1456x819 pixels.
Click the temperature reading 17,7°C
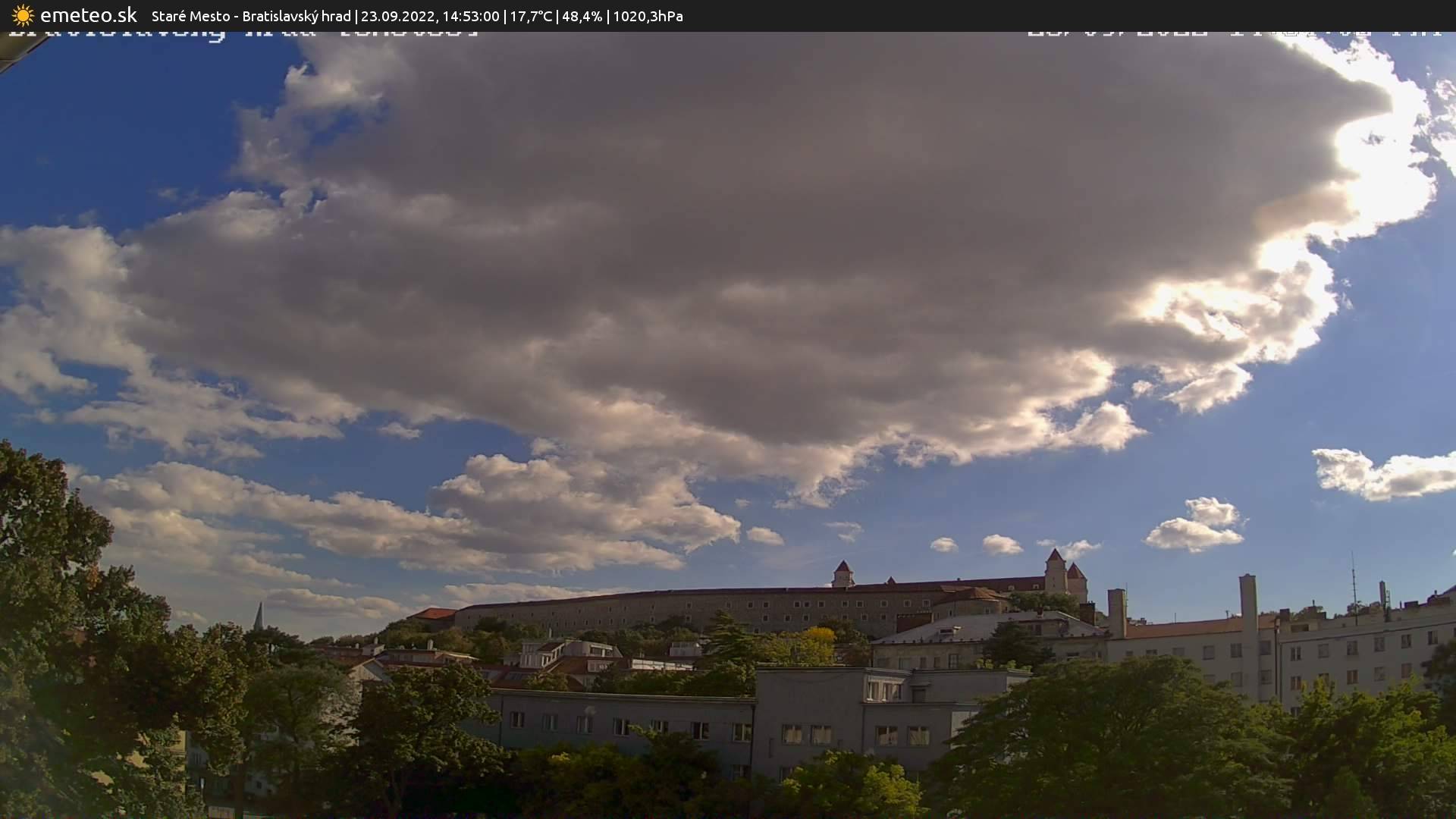(531, 16)
